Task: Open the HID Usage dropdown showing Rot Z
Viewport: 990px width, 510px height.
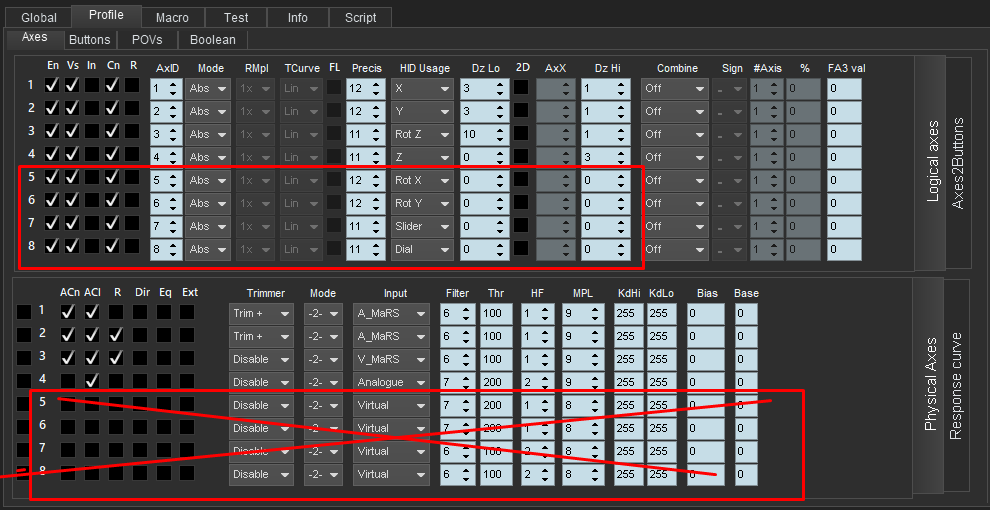Action: [421, 134]
